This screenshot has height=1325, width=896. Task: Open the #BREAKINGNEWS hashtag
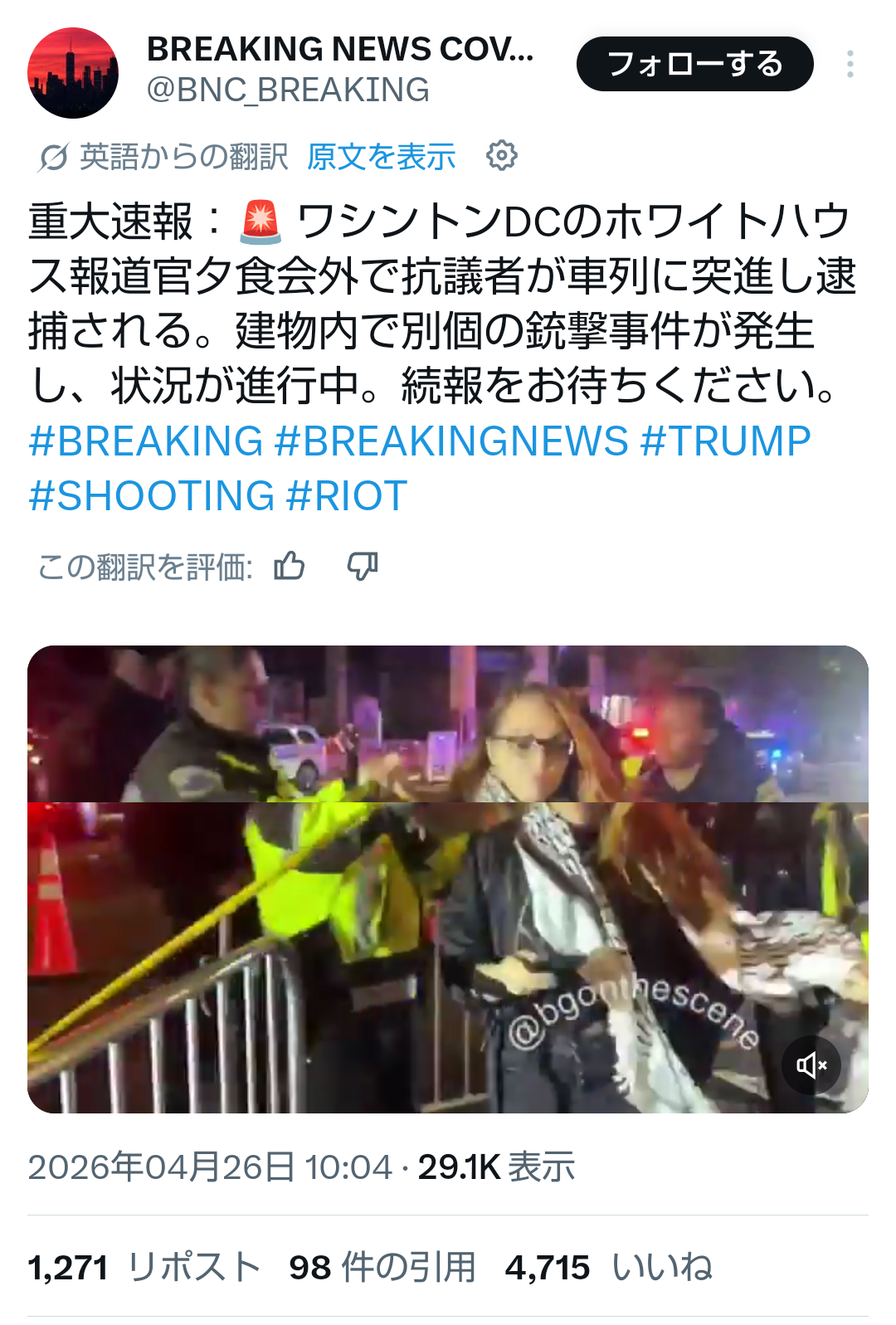point(451,441)
